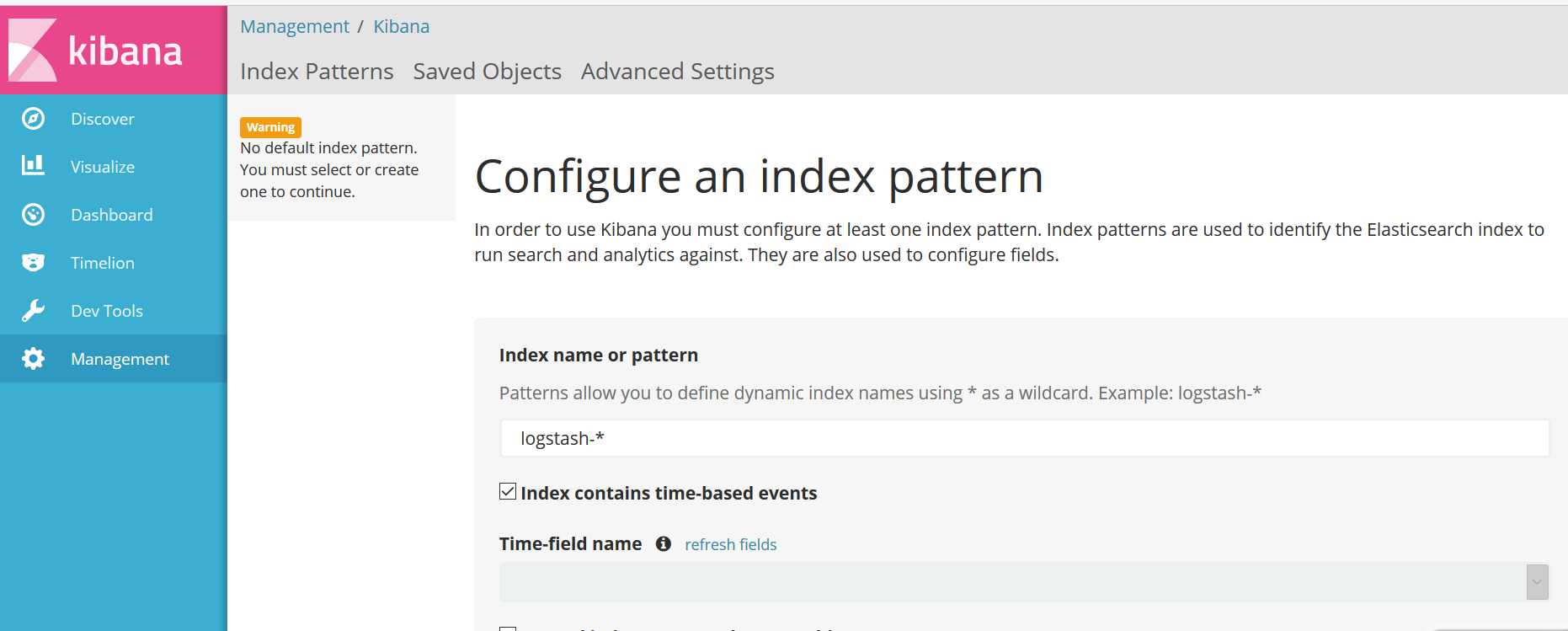Select the Dev Tools sidebar label
This screenshot has height=631, width=1568.
click(107, 311)
